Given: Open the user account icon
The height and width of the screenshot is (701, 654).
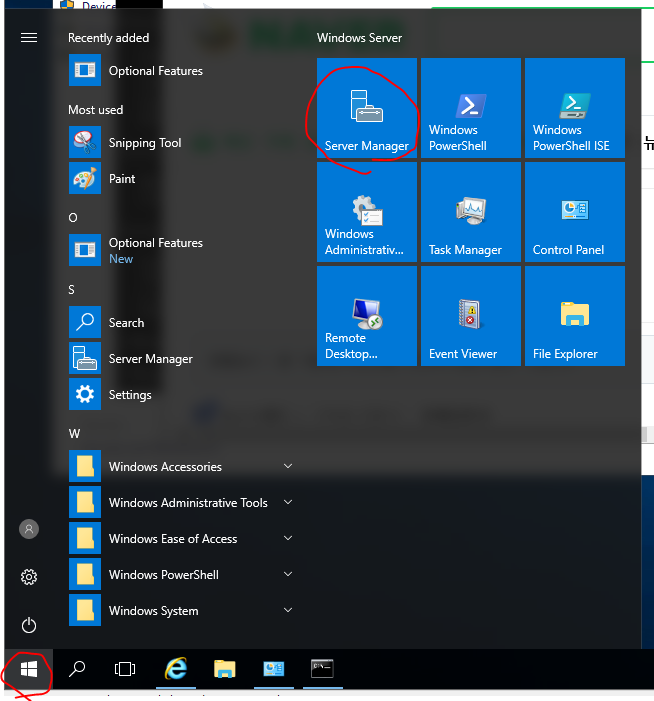Looking at the screenshot, I should coord(29,529).
